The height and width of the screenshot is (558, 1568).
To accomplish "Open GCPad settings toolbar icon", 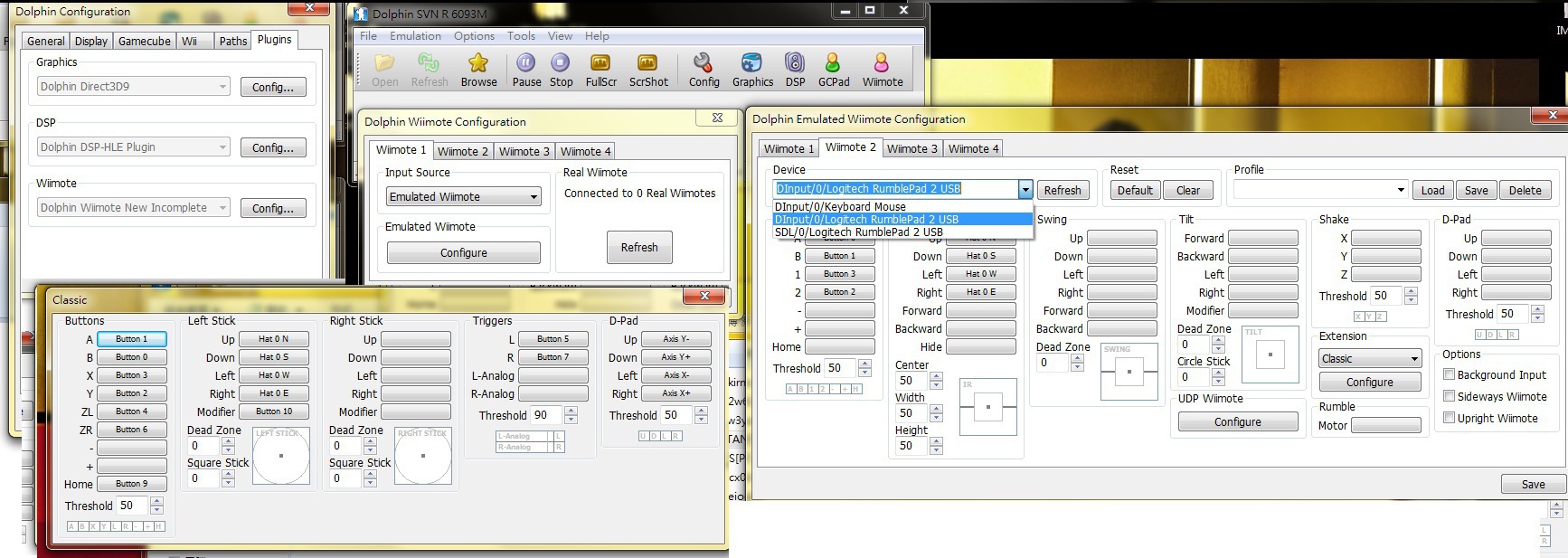I will coord(833,70).
